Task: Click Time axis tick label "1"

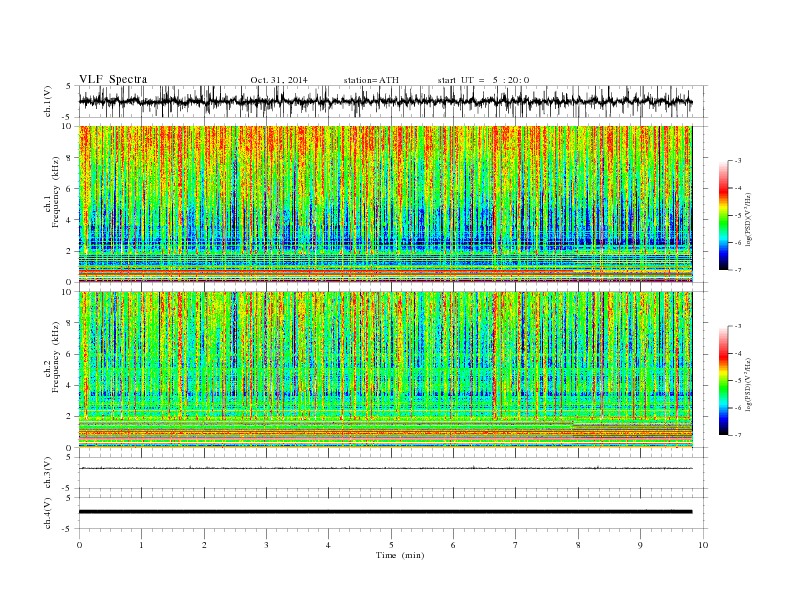Action: [141, 545]
